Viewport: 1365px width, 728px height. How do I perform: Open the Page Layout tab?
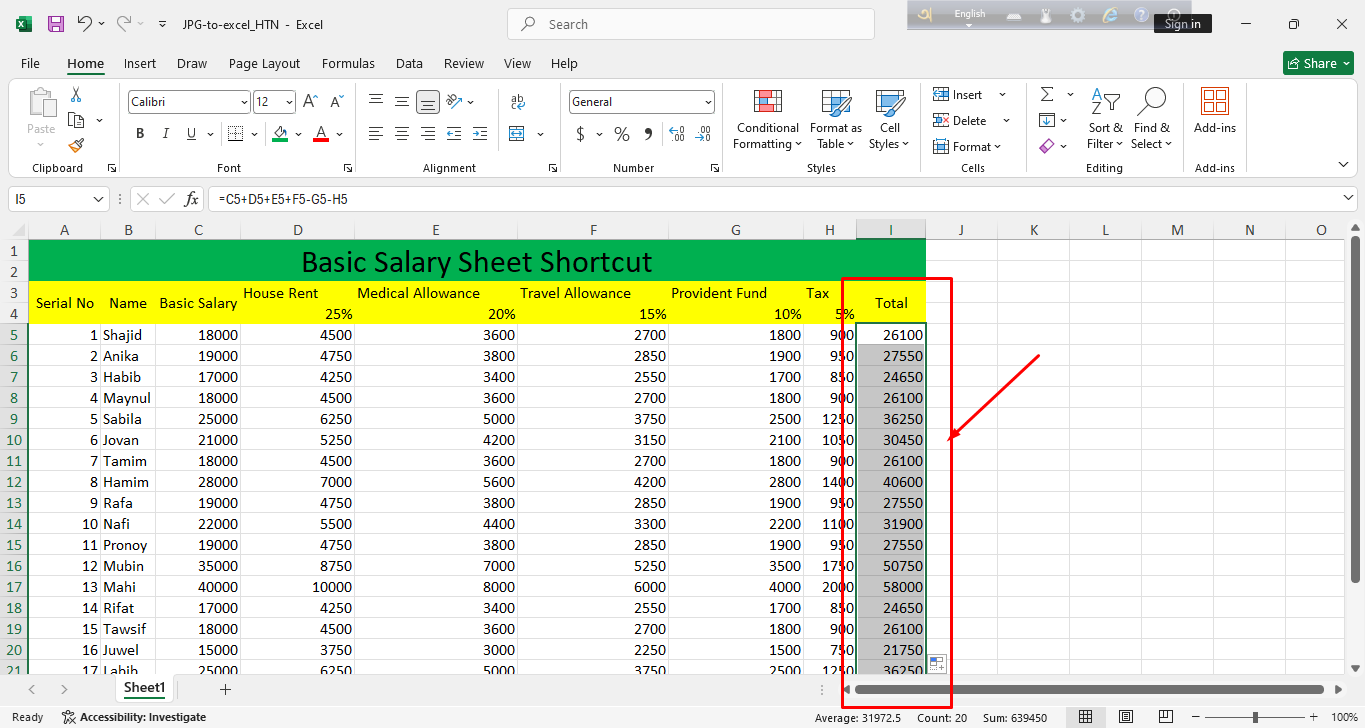pos(264,63)
